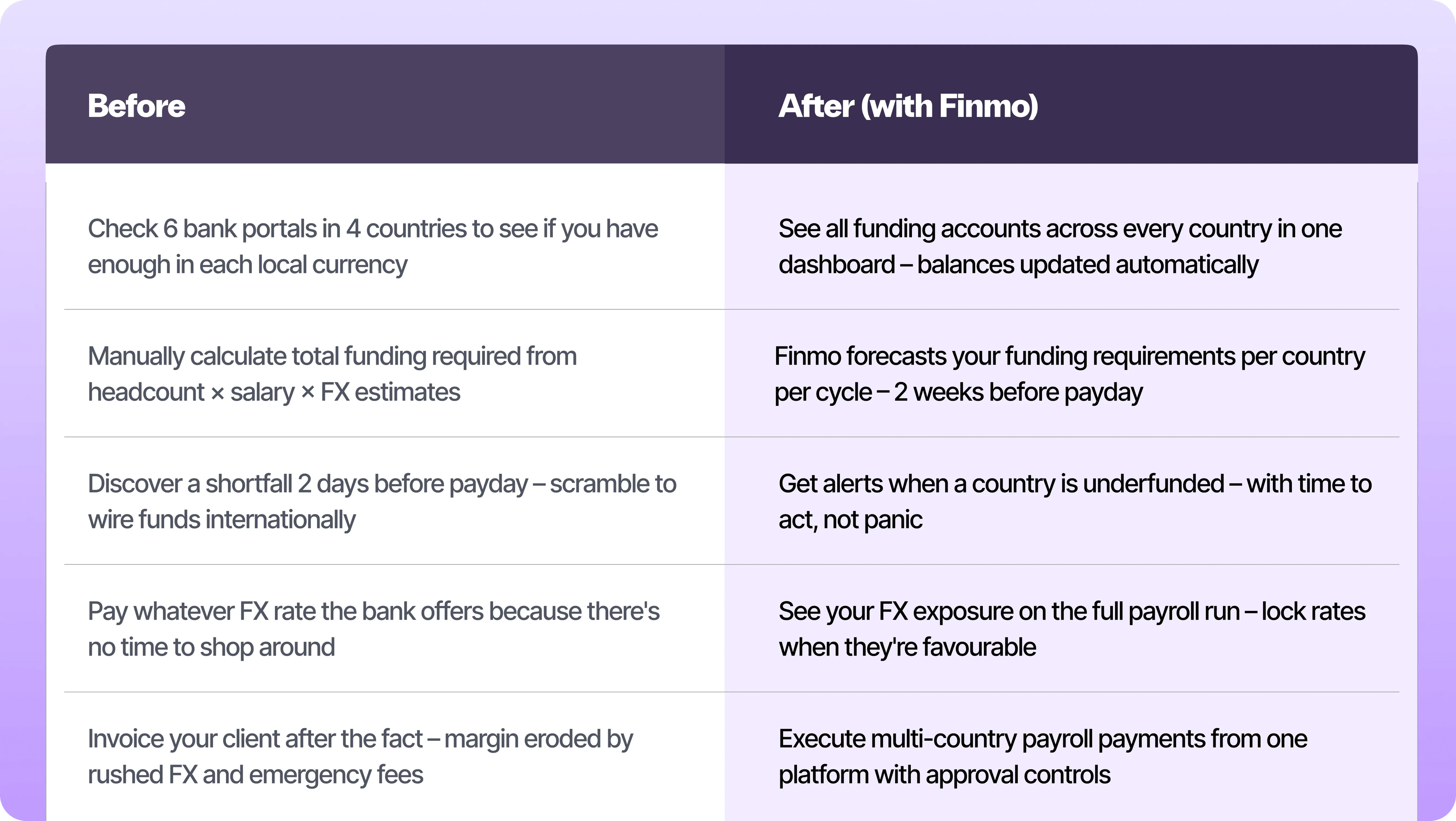
Task: Select the "wire funds internationally" text
Action: (221, 520)
